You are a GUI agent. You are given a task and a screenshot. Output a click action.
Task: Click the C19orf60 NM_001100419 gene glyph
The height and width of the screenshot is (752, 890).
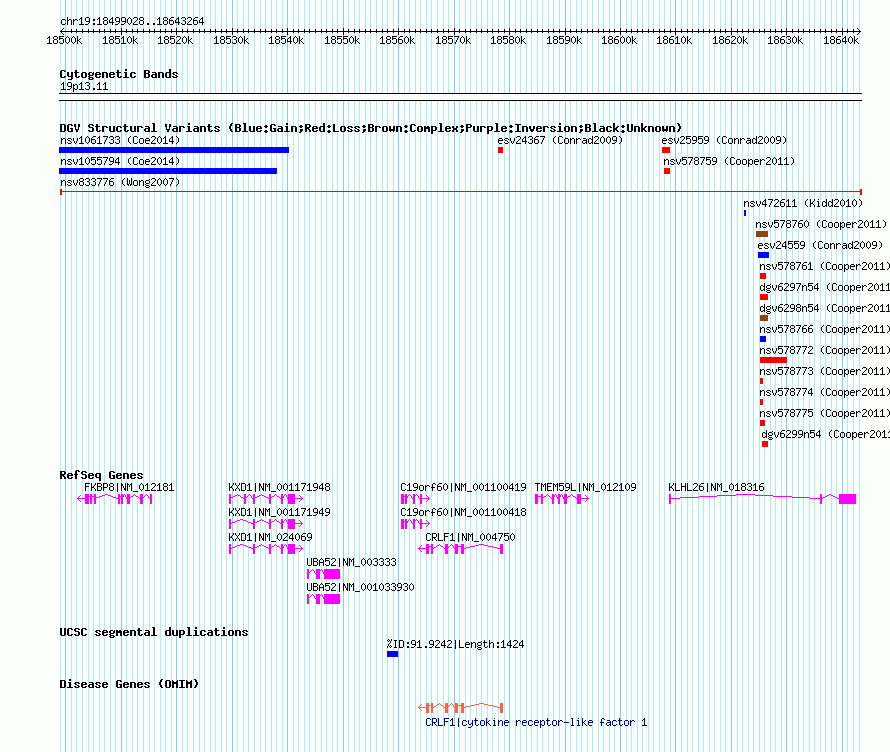click(x=415, y=499)
